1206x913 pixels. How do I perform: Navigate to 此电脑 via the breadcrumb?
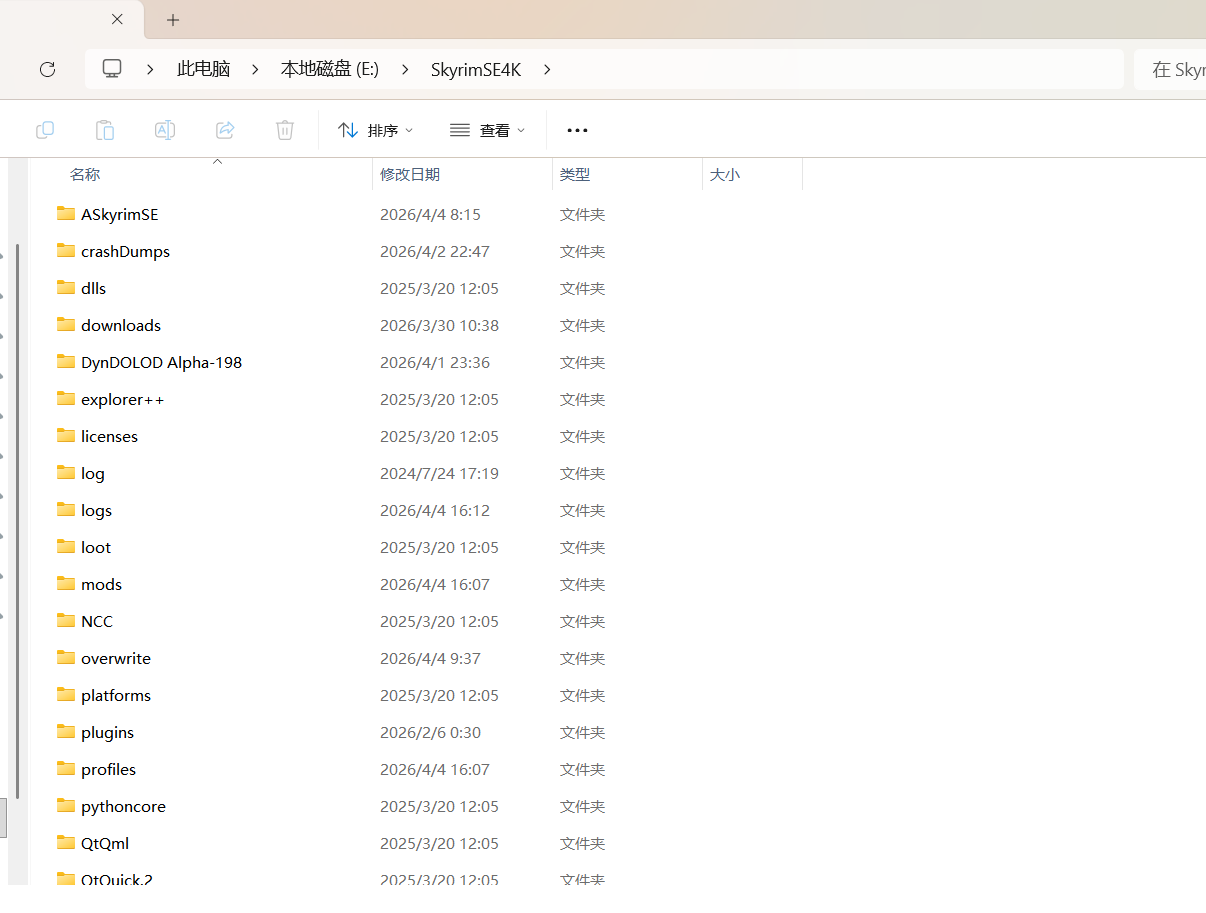click(x=203, y=68)
